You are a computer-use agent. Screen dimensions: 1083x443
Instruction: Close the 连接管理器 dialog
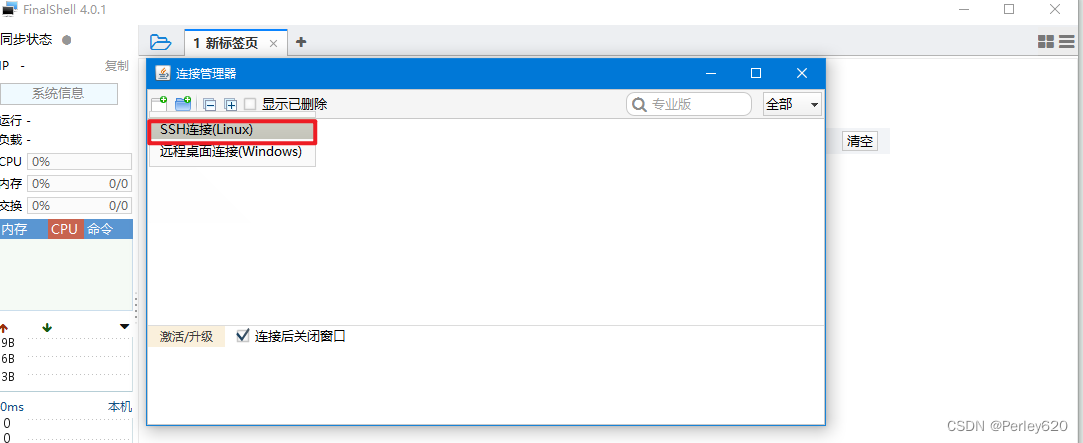click(x=802, y=73)
